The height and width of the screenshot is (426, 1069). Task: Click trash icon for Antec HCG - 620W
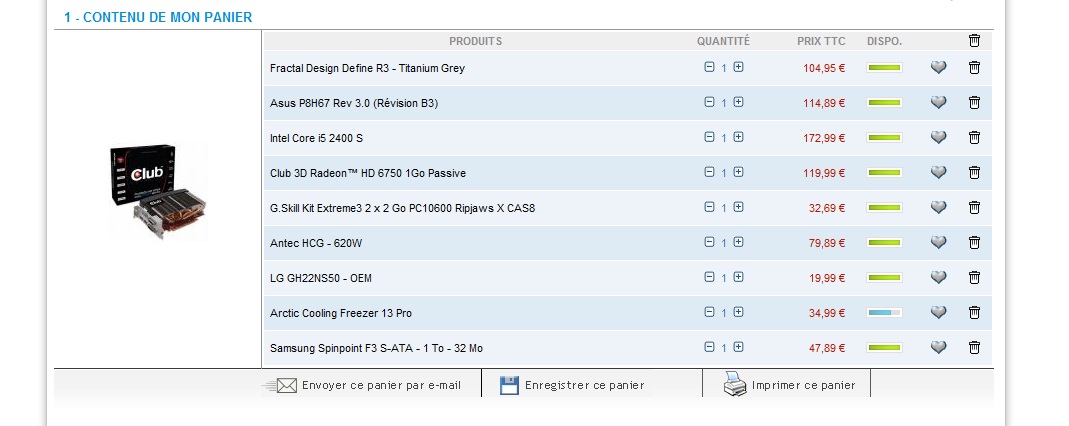pos(974,243)
